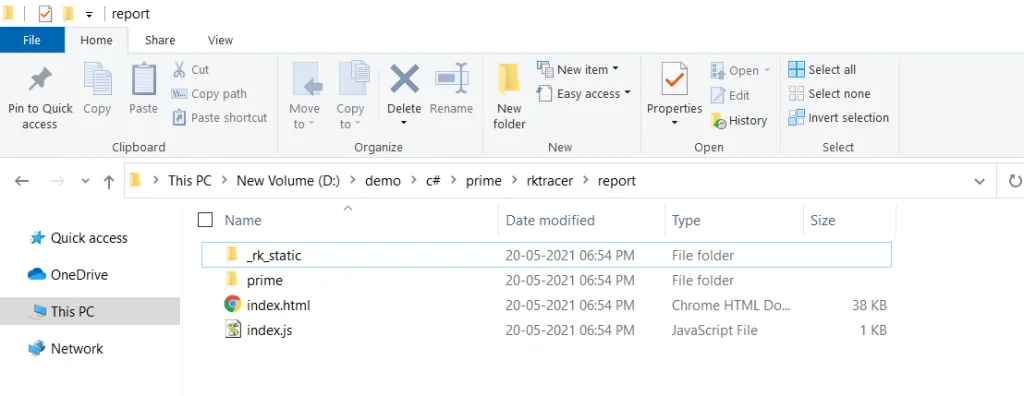Click the Delete red X icon
Image resolution: width=1024 pixels, height=396 pixels.
coord(404,79)
